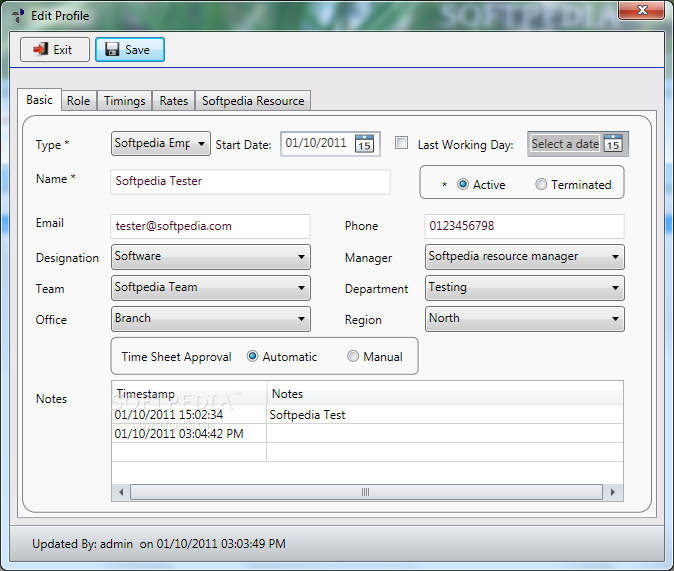The width and height of the screenshot is (674, 571).
Task: Open the Team dropdown showing Softpedia Team
Action: (211, 288)
